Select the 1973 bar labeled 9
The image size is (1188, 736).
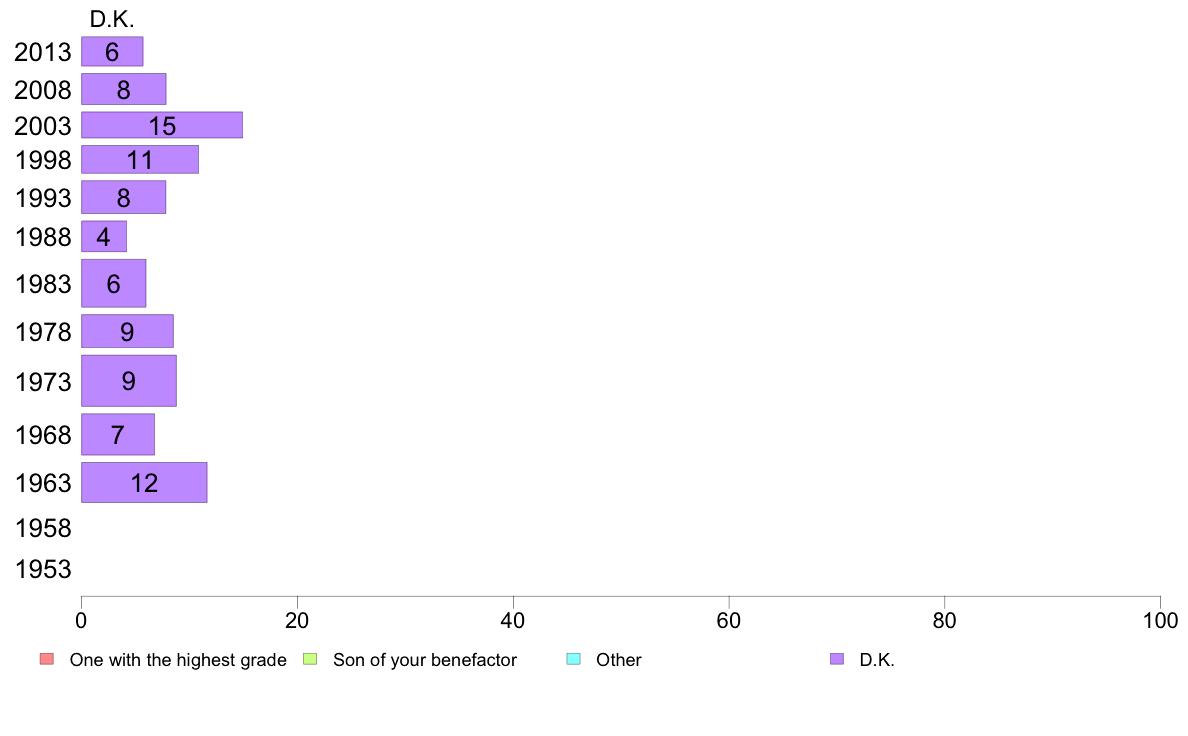click(129, 381)
